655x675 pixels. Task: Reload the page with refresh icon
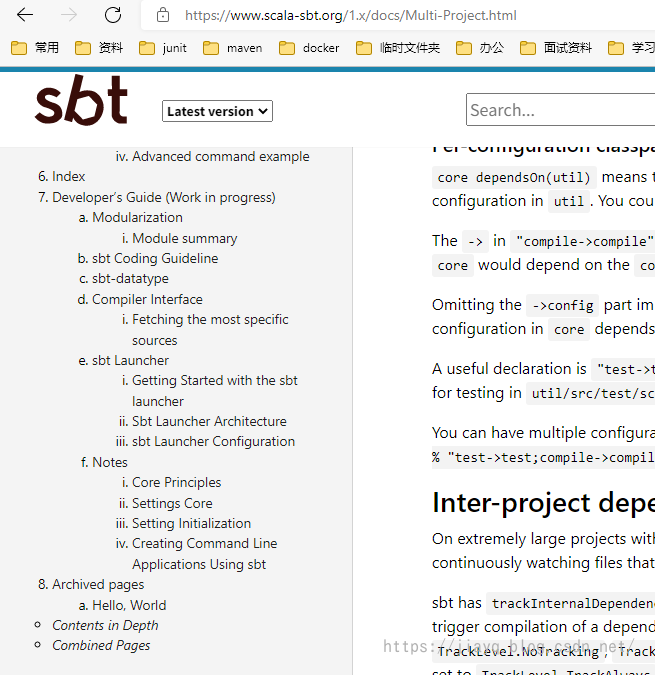(x=113, y=15)
